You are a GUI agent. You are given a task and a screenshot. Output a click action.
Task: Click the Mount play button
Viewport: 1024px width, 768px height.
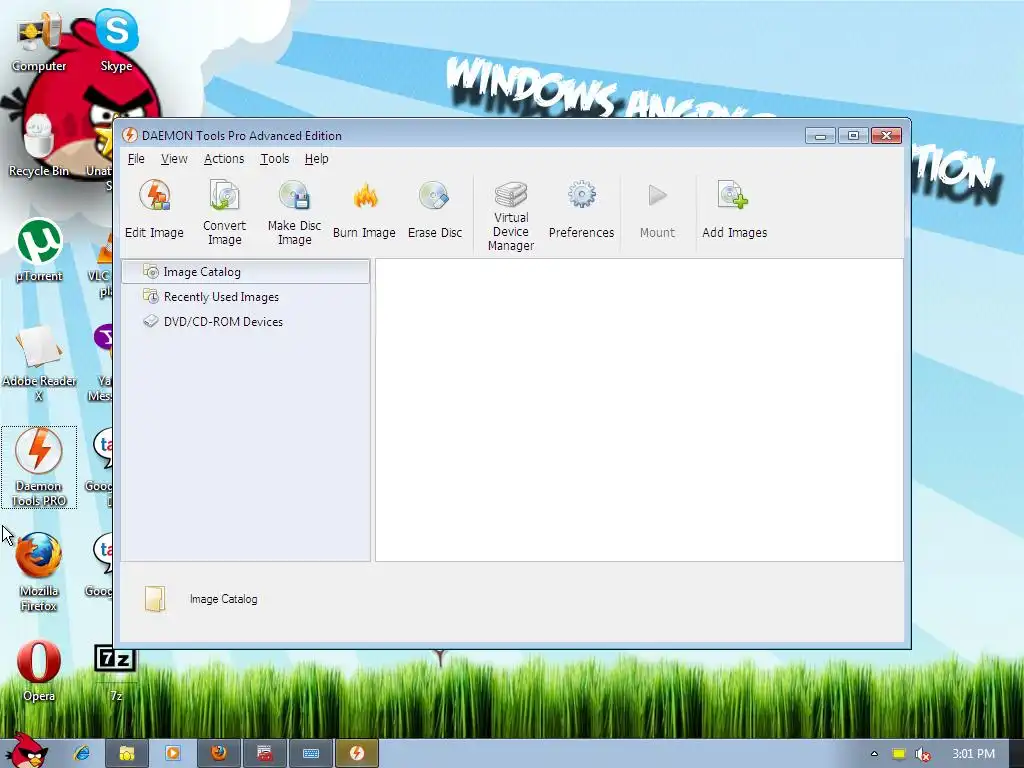[657, 210]
